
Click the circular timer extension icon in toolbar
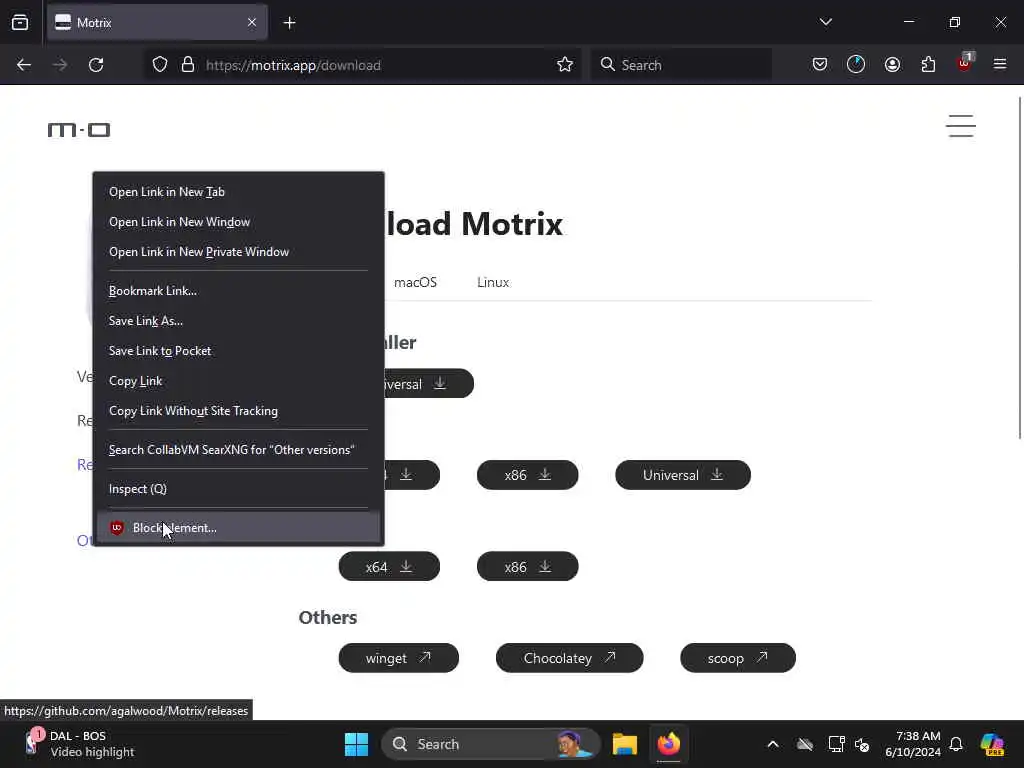click(x=856, y=65)
